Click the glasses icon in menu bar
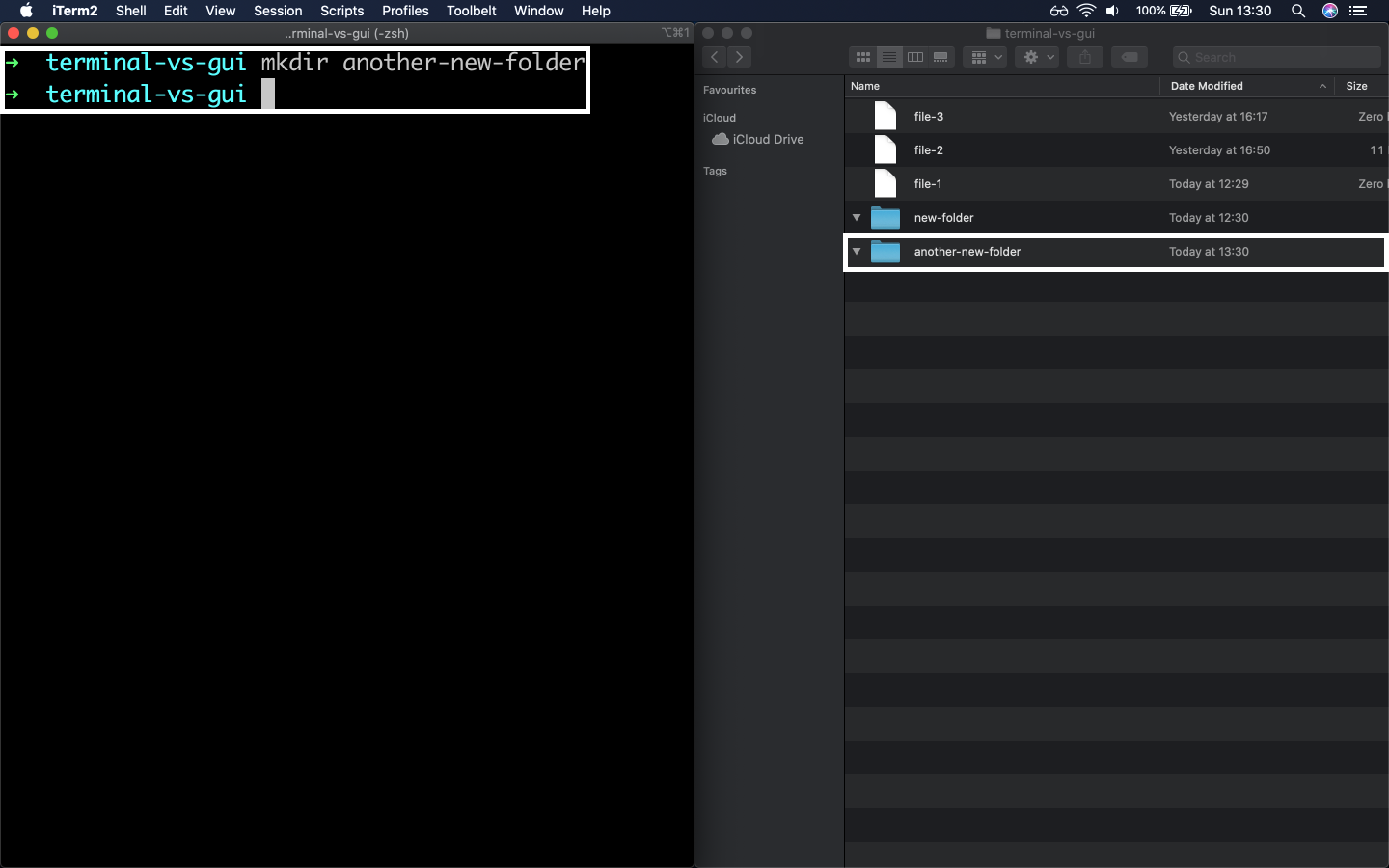 (1058, 11)
